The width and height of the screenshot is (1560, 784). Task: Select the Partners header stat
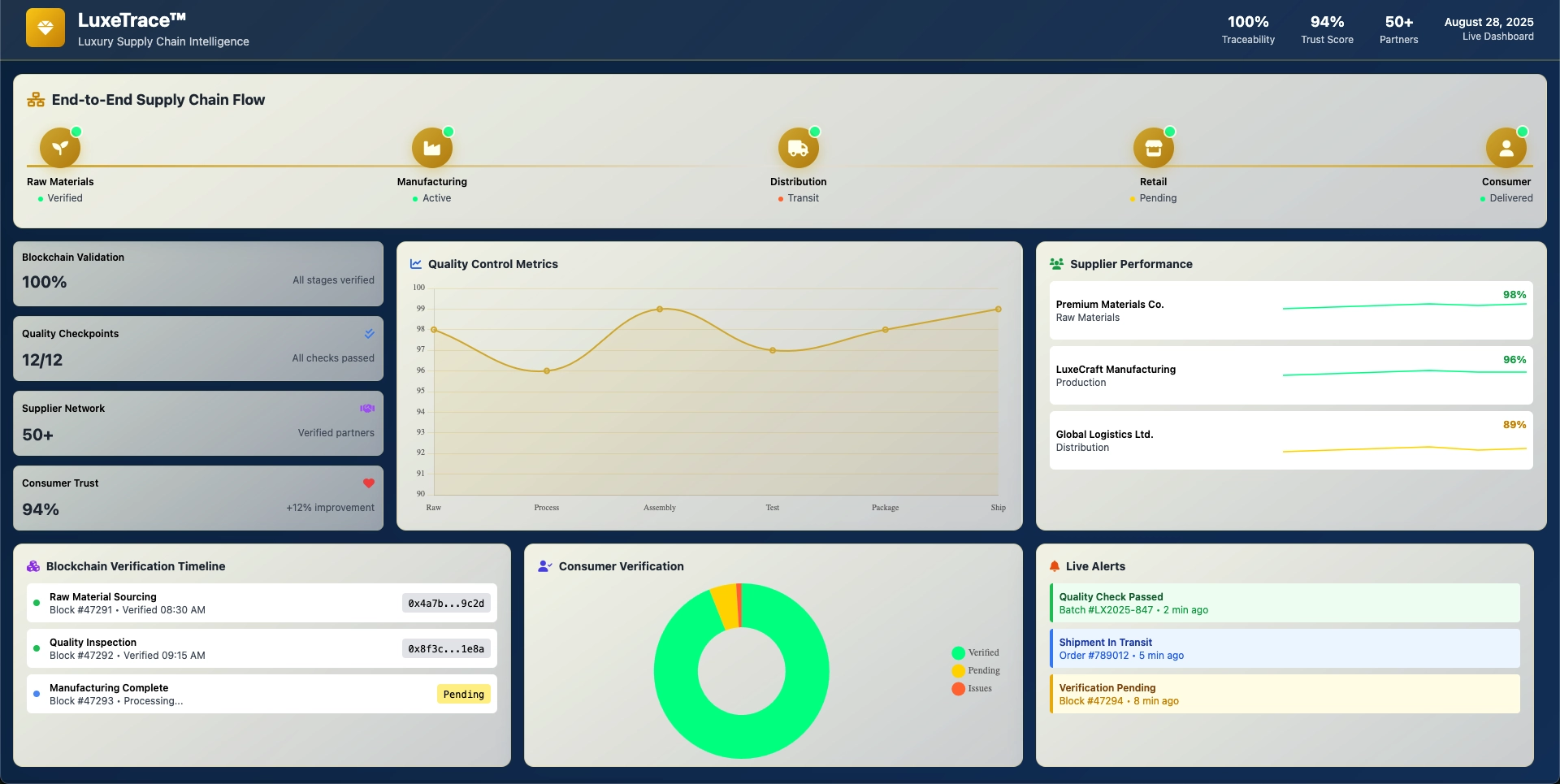tap(1398, 29)
